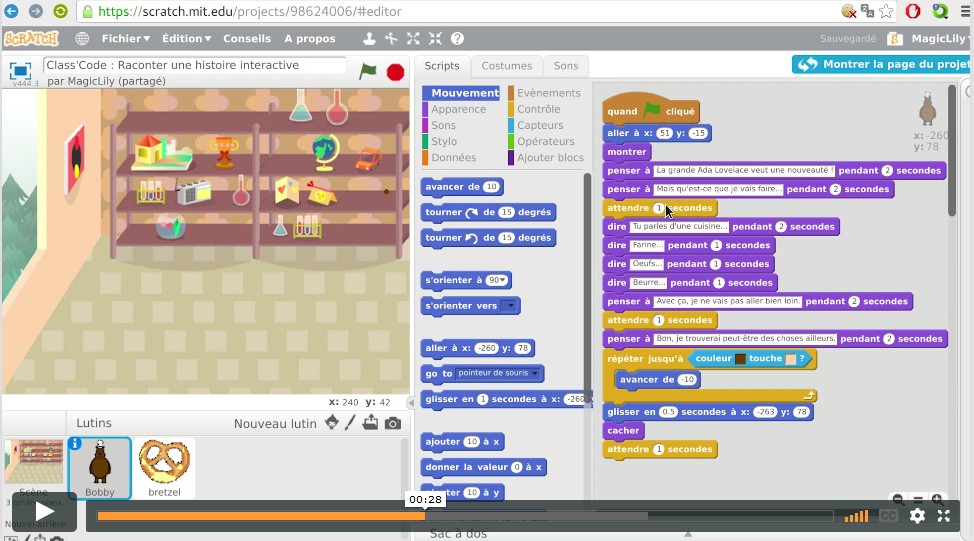Open the Fichier dropdown menu
Screen dimensions: 974x541
[125, 39]
